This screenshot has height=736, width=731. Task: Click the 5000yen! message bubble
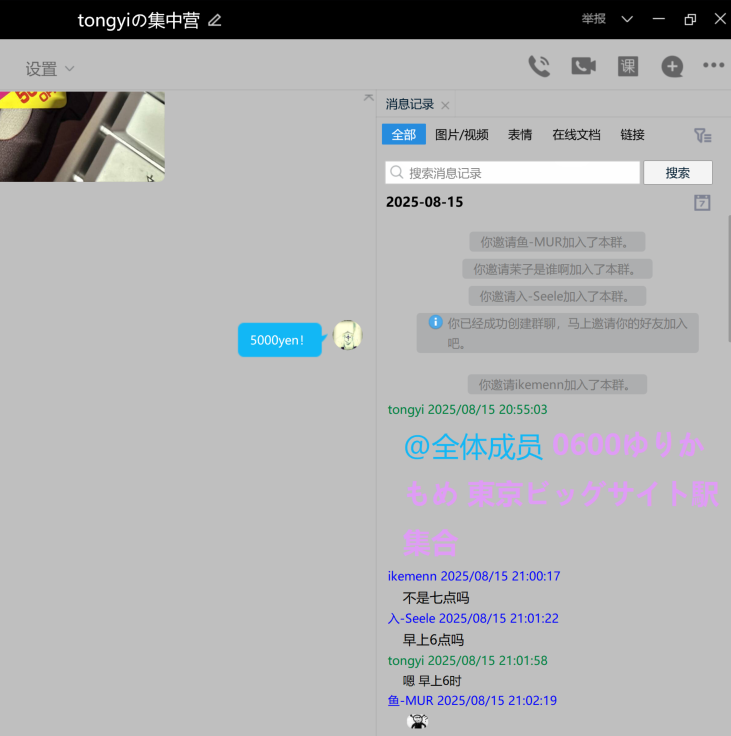(280, 340)
